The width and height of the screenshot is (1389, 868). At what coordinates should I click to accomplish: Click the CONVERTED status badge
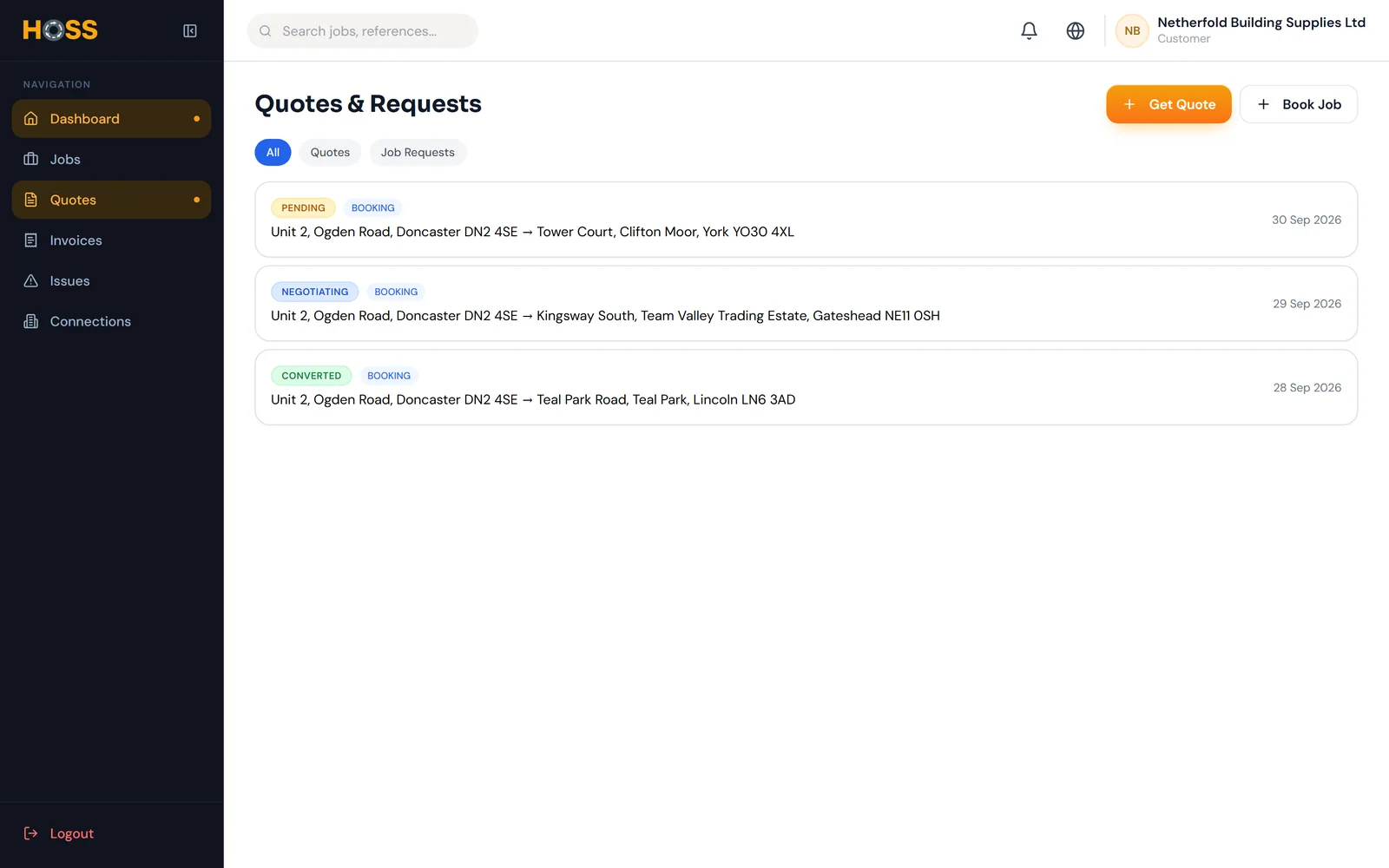[x=311, y=376]
